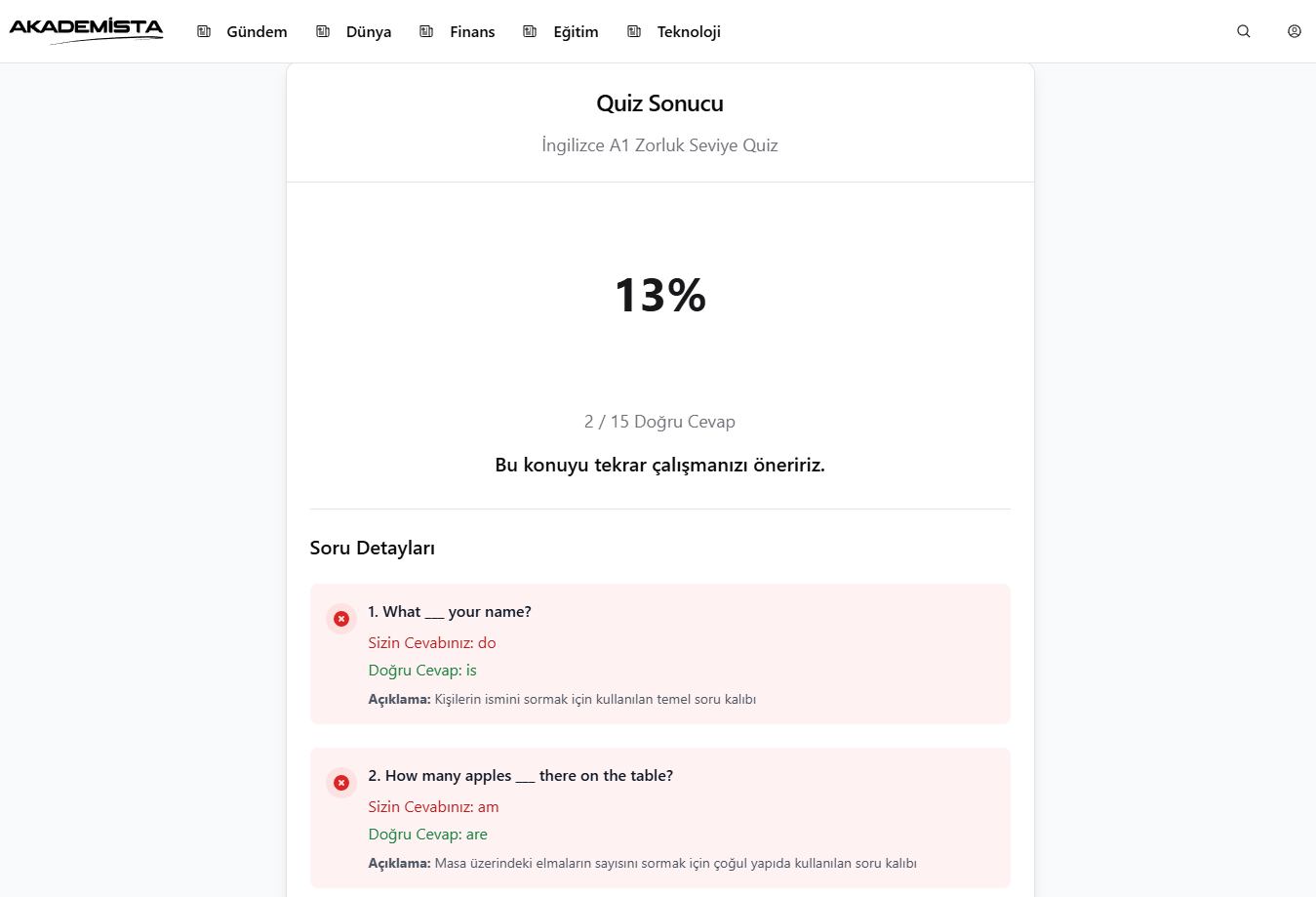Screen dimensions: 1316x897
Task: Click the Akademista logo
Action: (x=86, y=31)
